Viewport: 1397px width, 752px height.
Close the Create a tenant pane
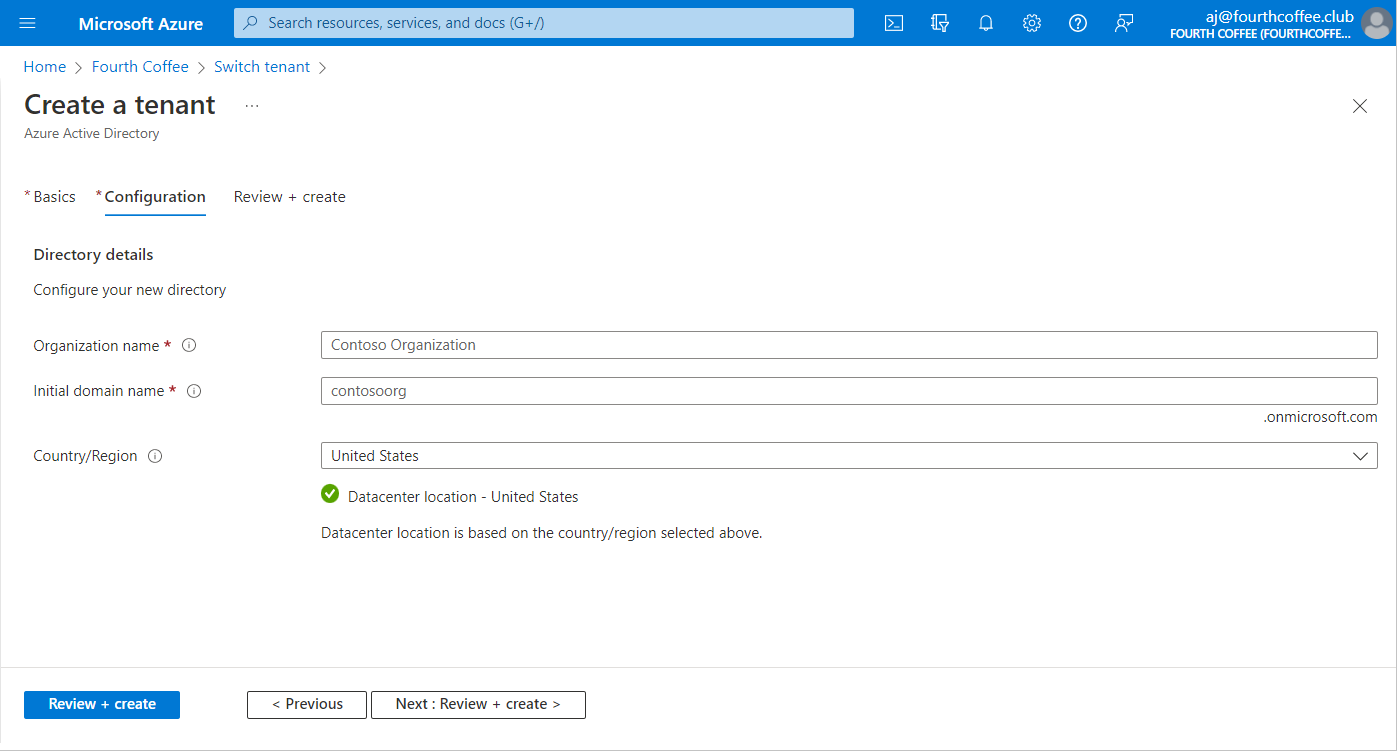(1359, 106)
